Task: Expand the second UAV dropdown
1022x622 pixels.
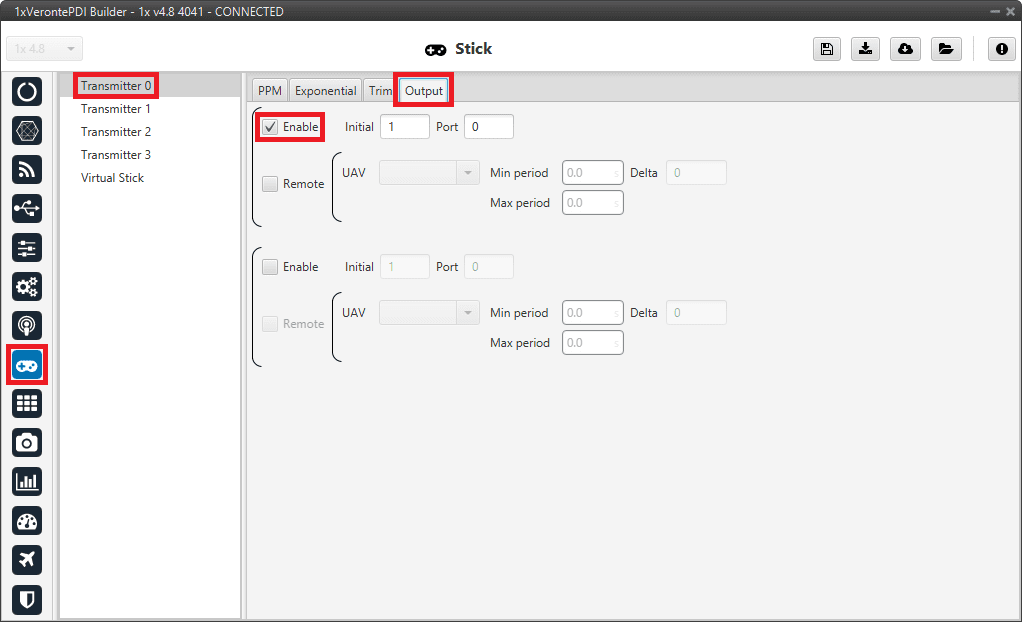Action: pyautogui.click(x=430, y=313)
